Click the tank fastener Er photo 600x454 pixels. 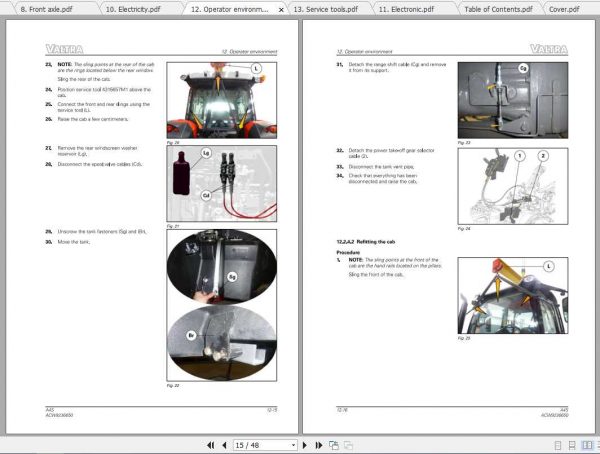coord(222,343)
